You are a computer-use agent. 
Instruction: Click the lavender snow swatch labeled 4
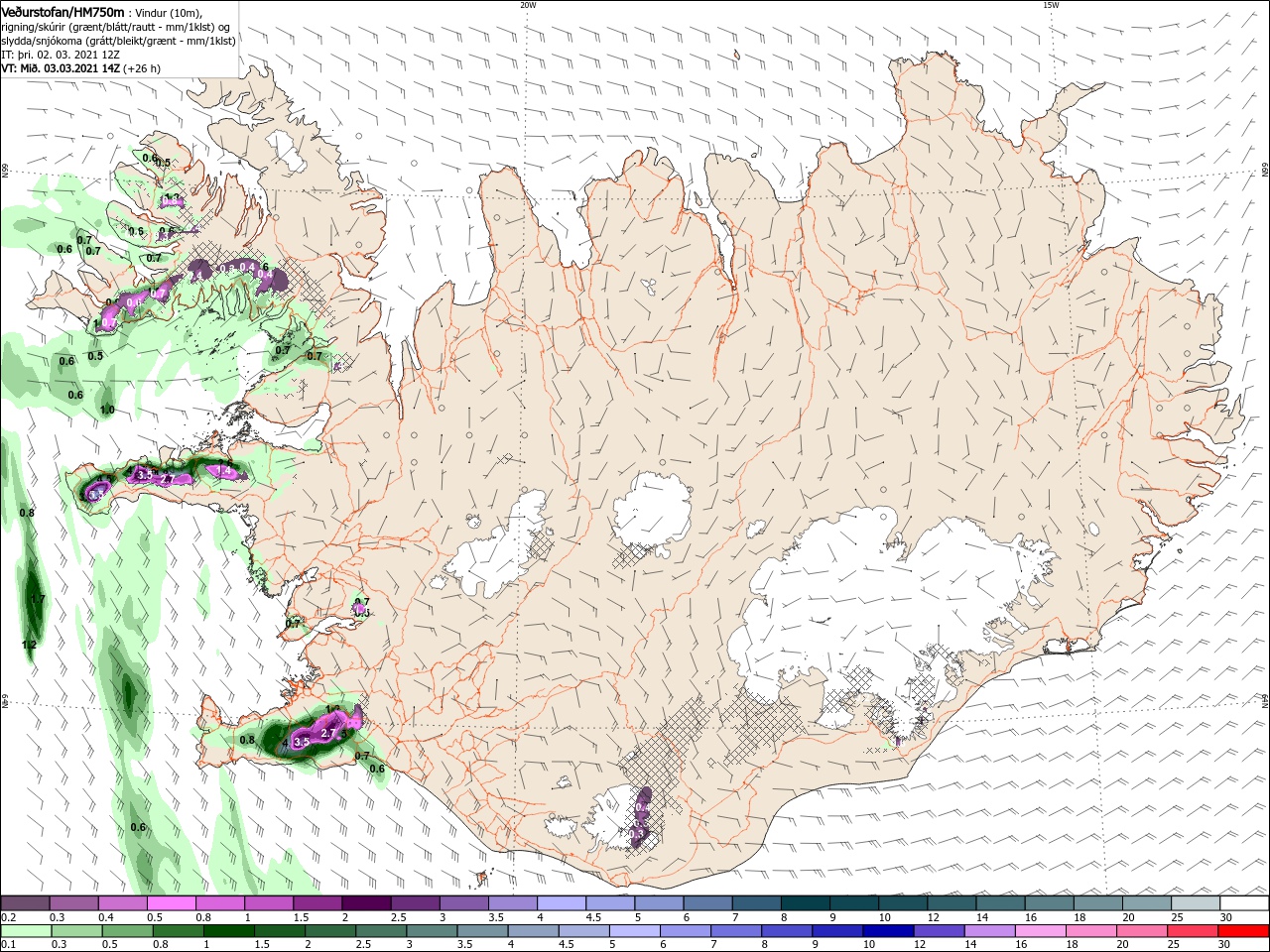561,903
